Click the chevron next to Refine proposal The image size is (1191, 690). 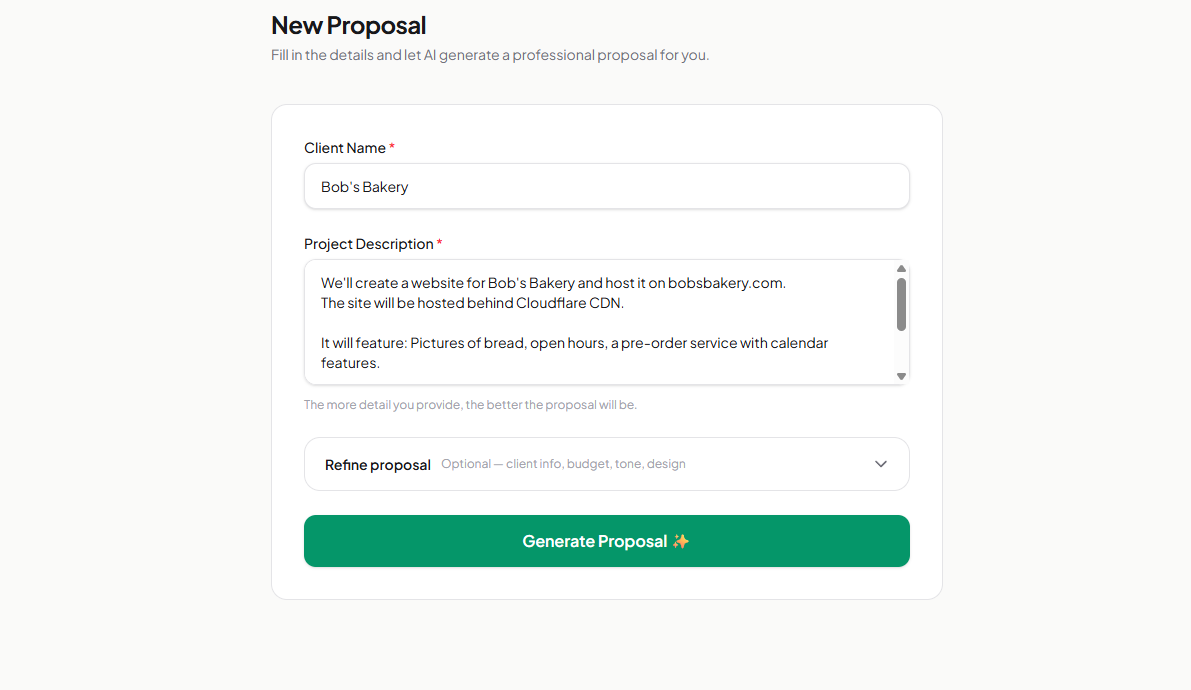[x=881, y=464]
